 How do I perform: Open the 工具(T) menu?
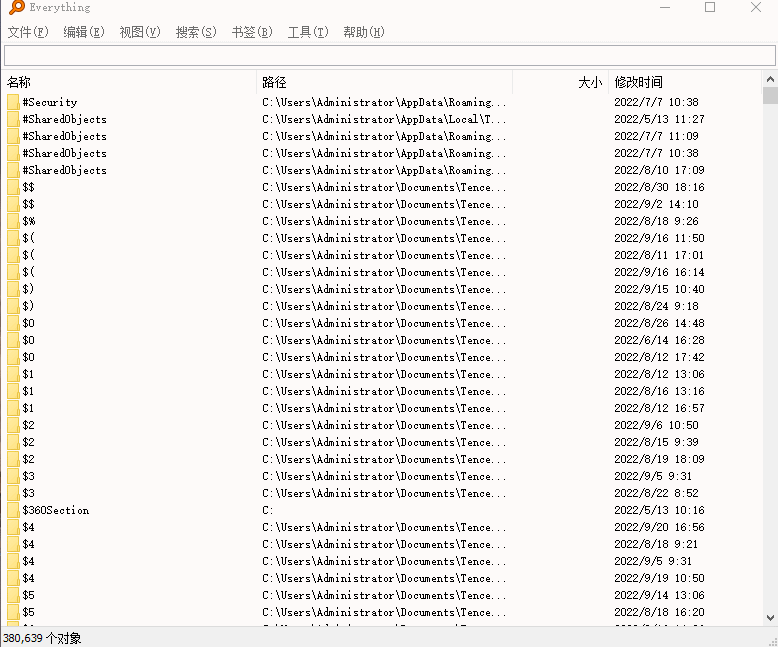(308, 32)
